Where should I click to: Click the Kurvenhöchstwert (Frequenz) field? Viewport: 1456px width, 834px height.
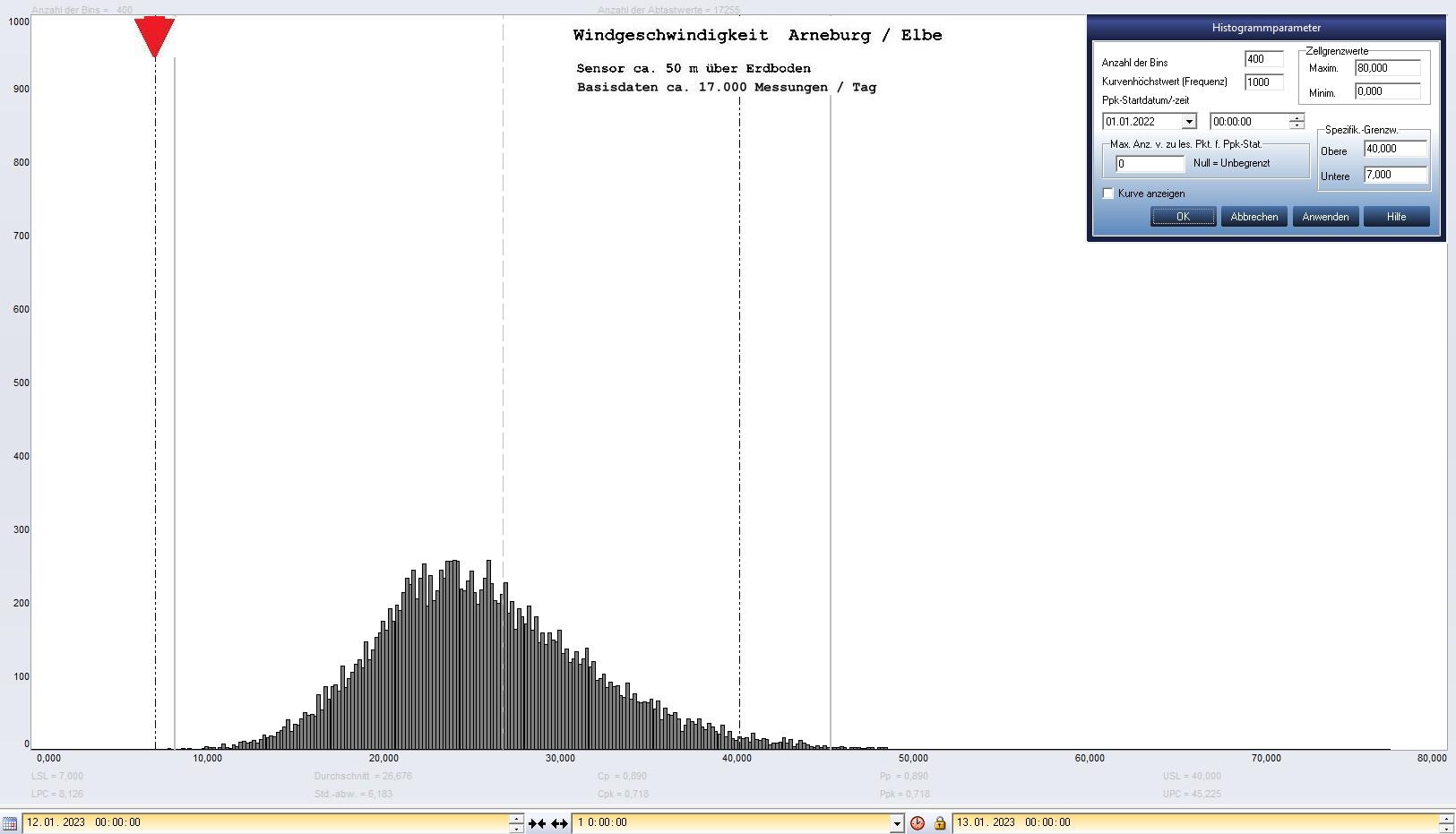pyautogui.click(x=1264, y=82)
